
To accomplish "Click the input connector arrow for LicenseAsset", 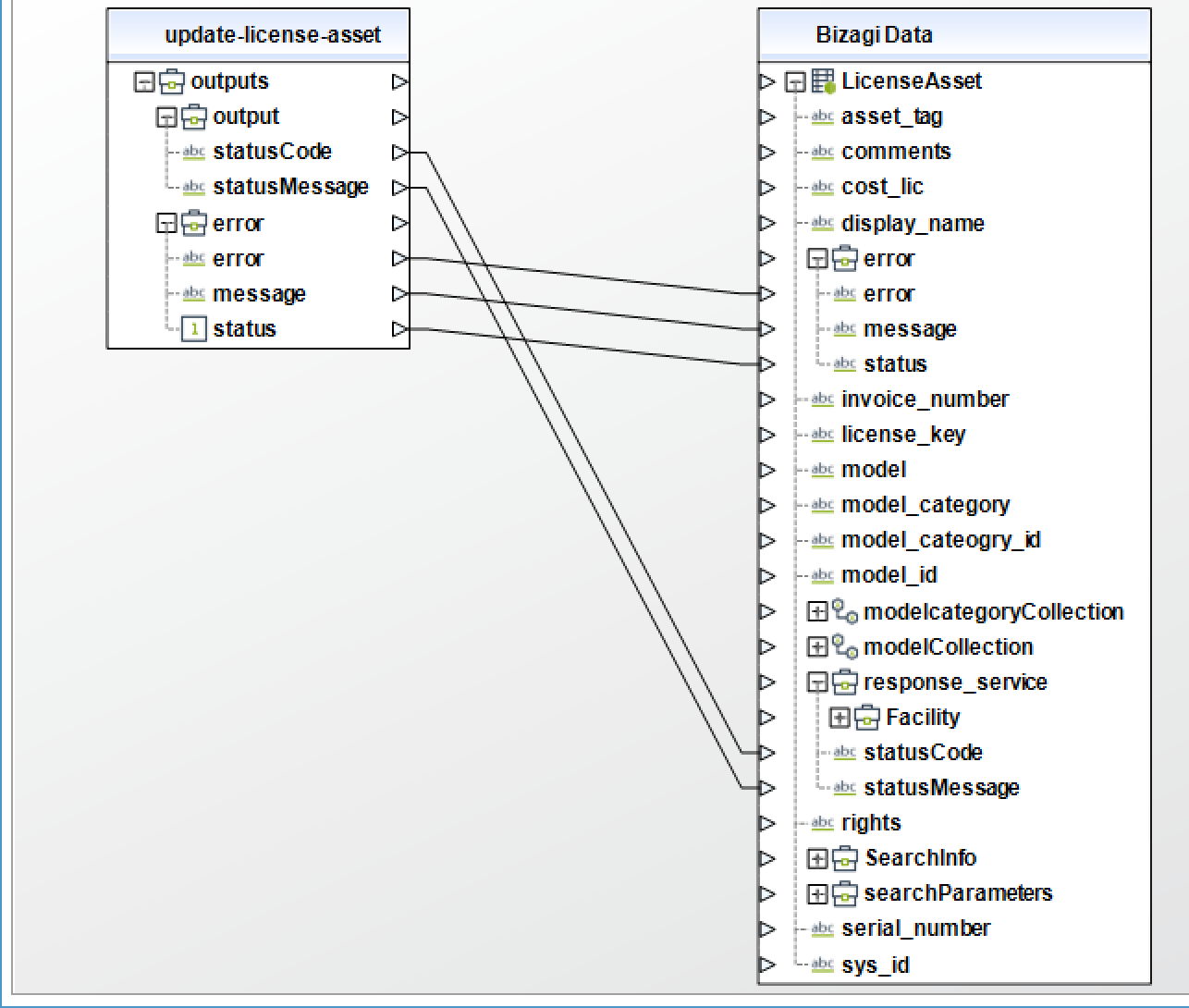I will pyautogui.click(x=767, y=82).
